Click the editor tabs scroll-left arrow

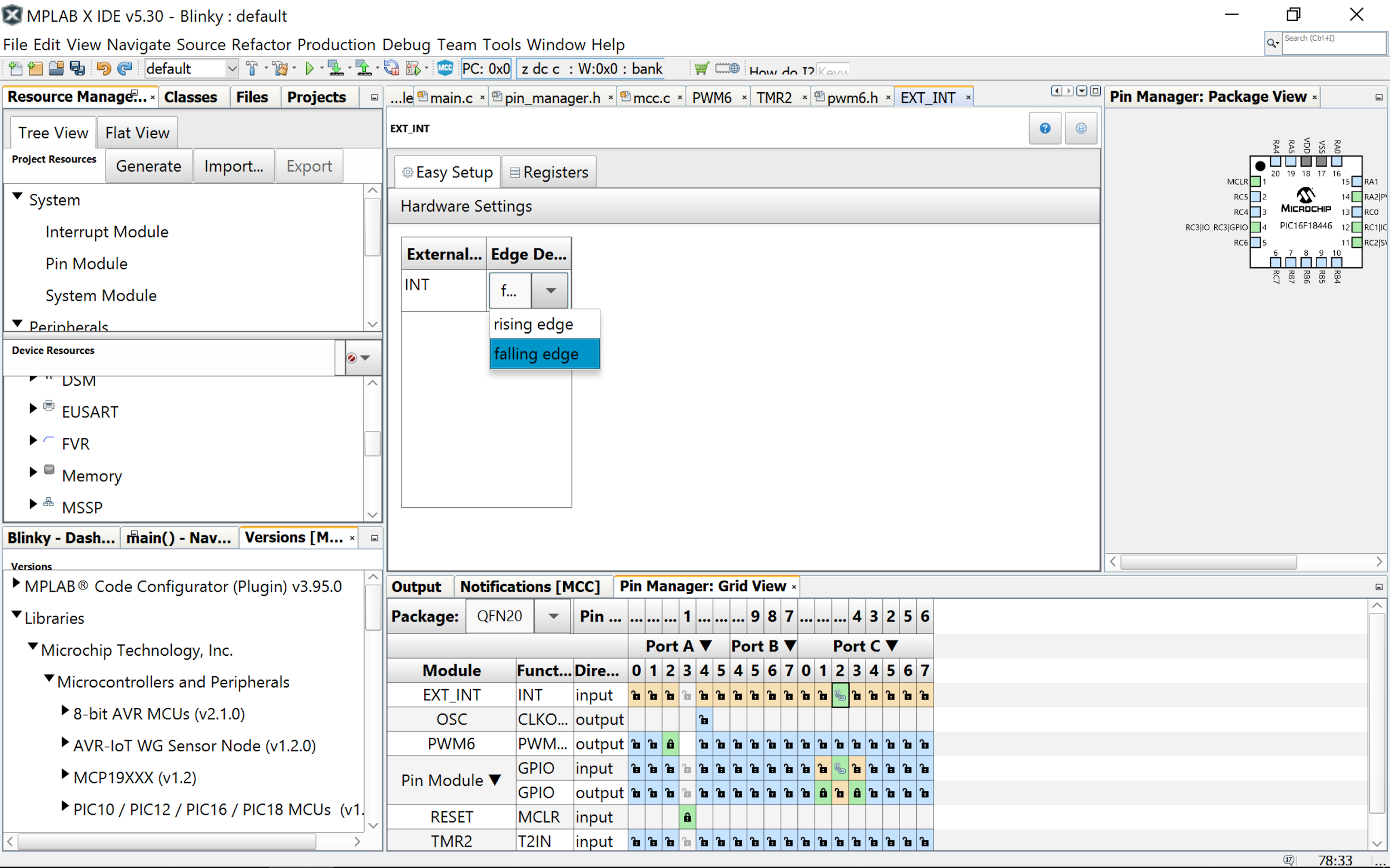pos(1056,91)
